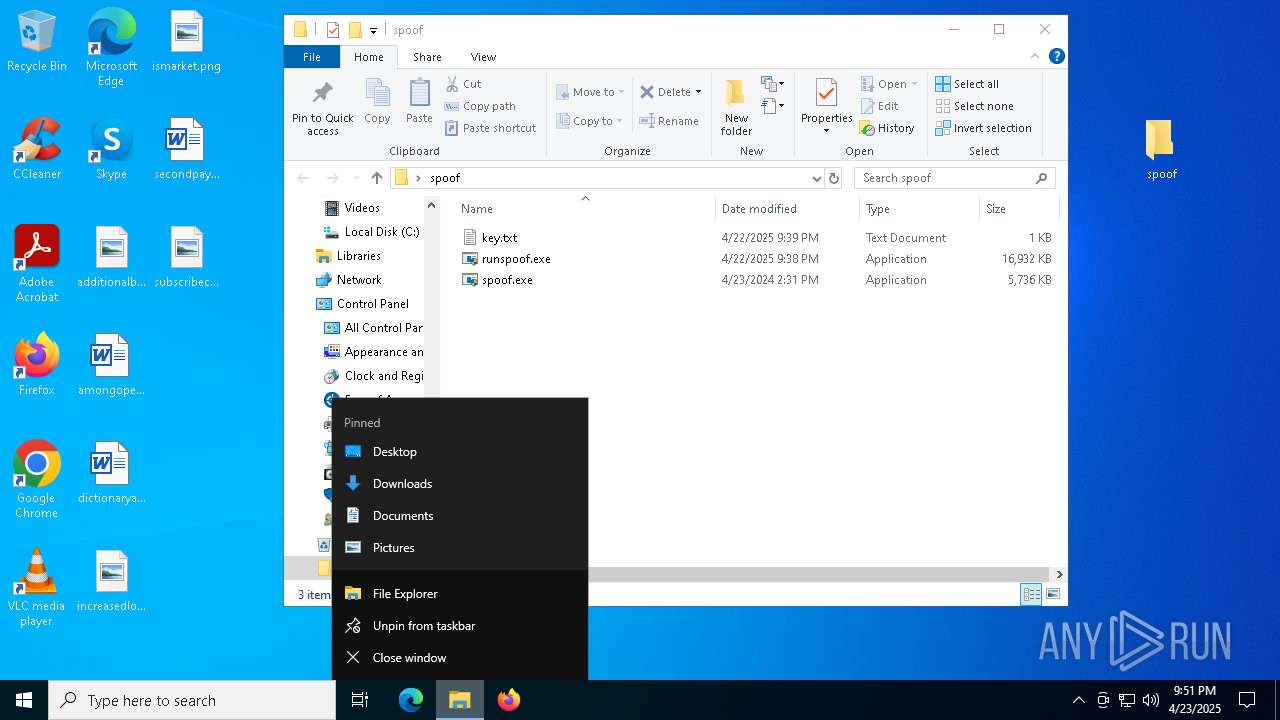Screen dimensions: 1280x720
Task: Open Downloads from pinned jump list
Action: click(460, 484)
